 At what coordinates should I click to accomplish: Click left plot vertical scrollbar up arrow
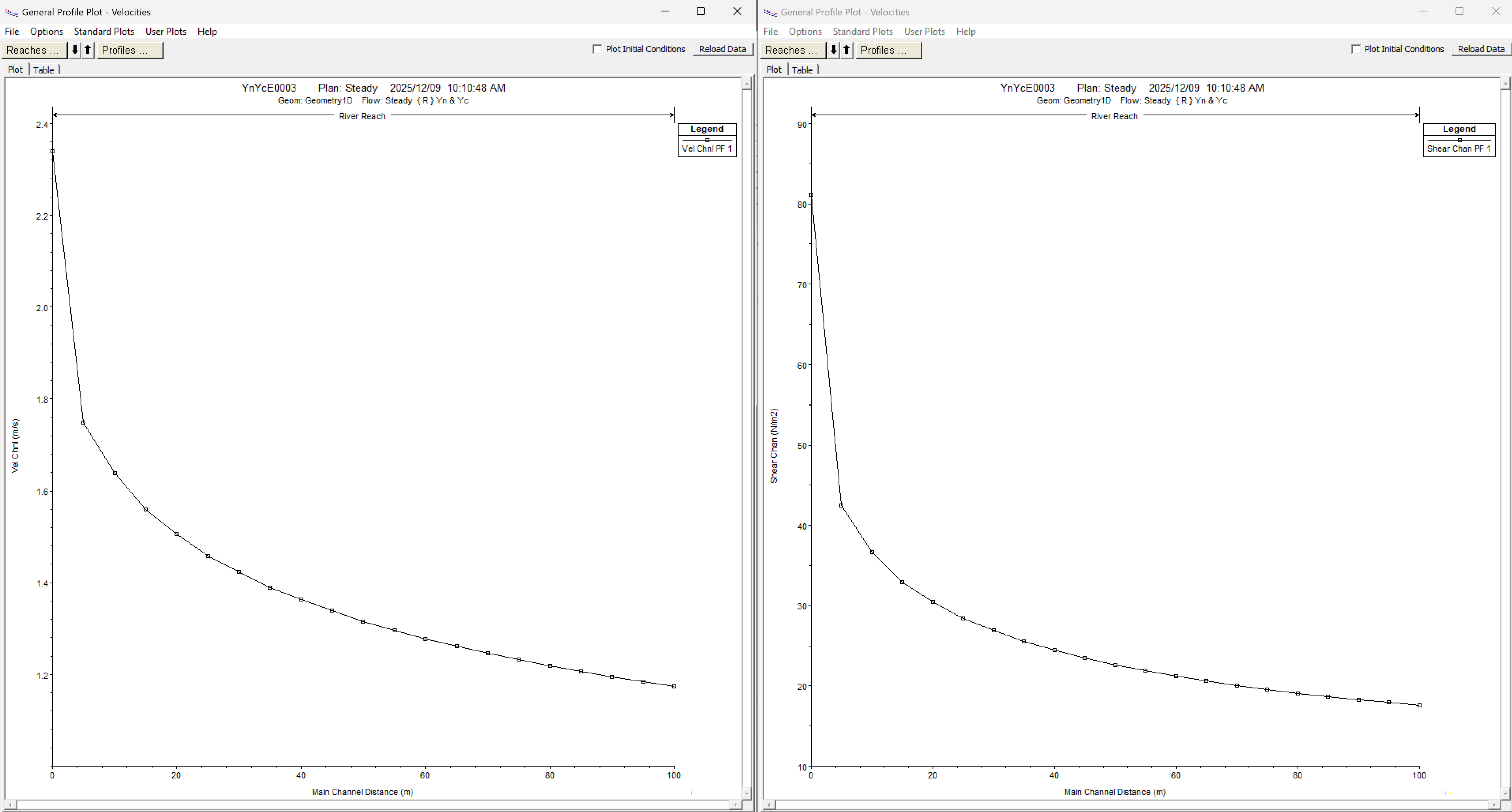click(747, 84)
